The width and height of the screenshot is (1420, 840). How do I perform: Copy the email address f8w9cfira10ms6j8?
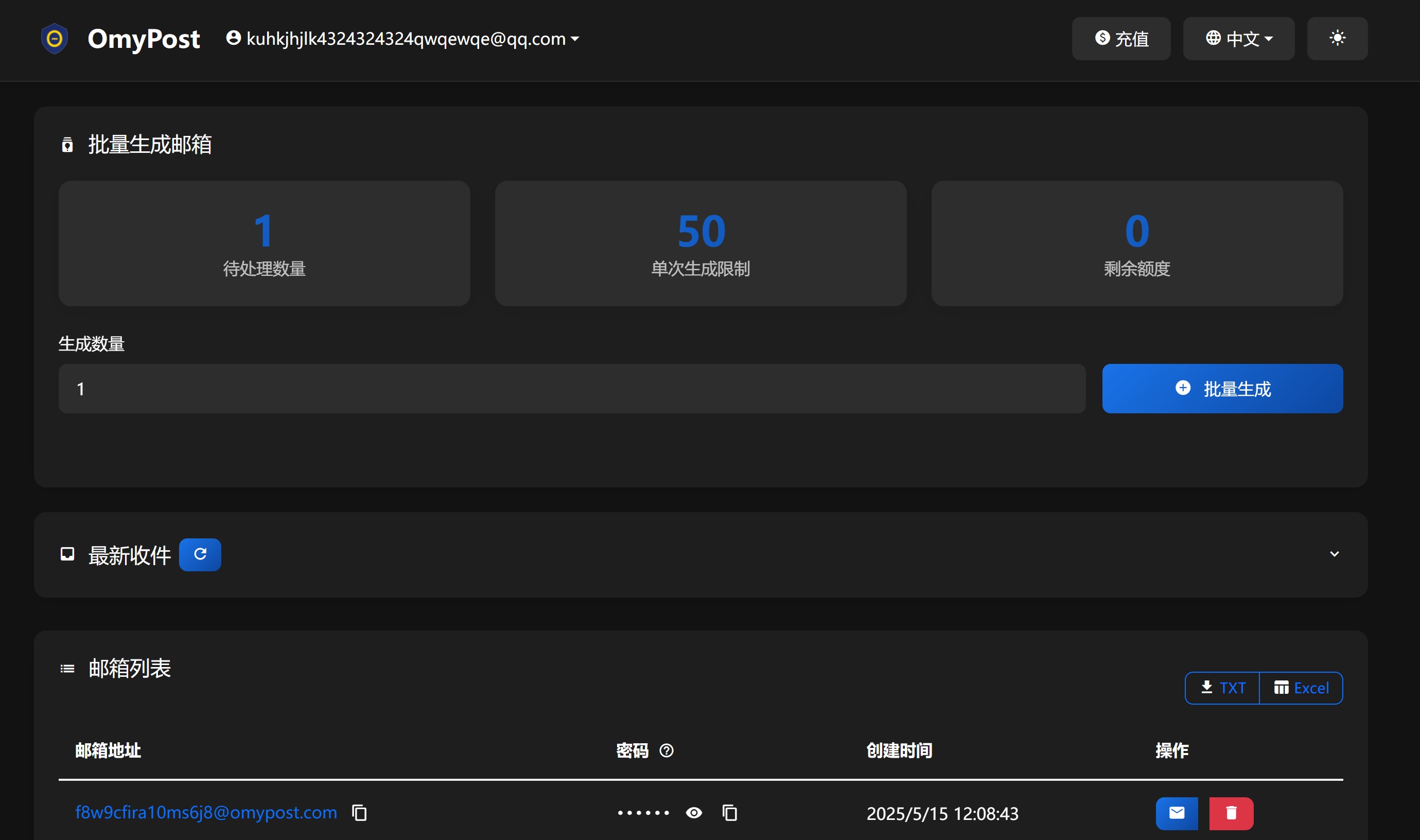(359, 813)
